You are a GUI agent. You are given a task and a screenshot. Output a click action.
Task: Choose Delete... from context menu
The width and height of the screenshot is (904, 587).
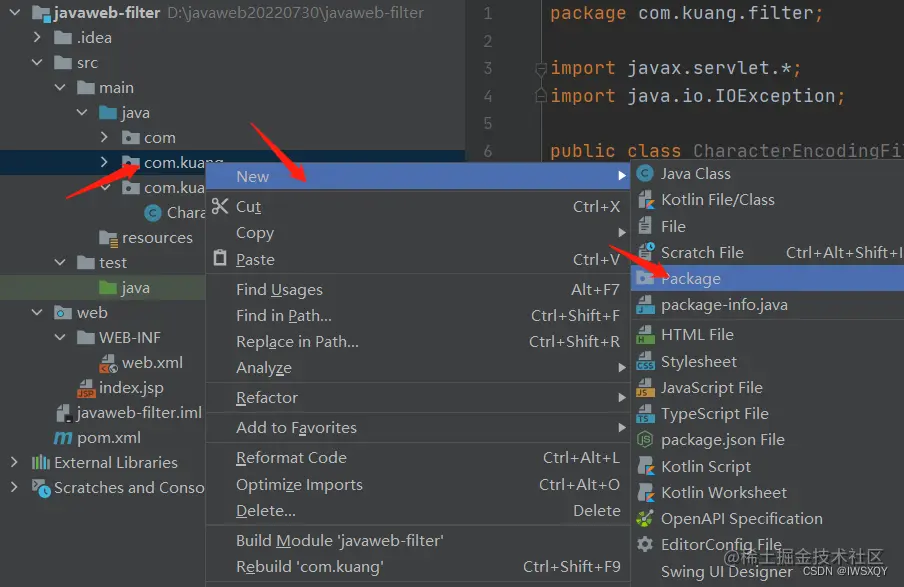coord(418,510)
